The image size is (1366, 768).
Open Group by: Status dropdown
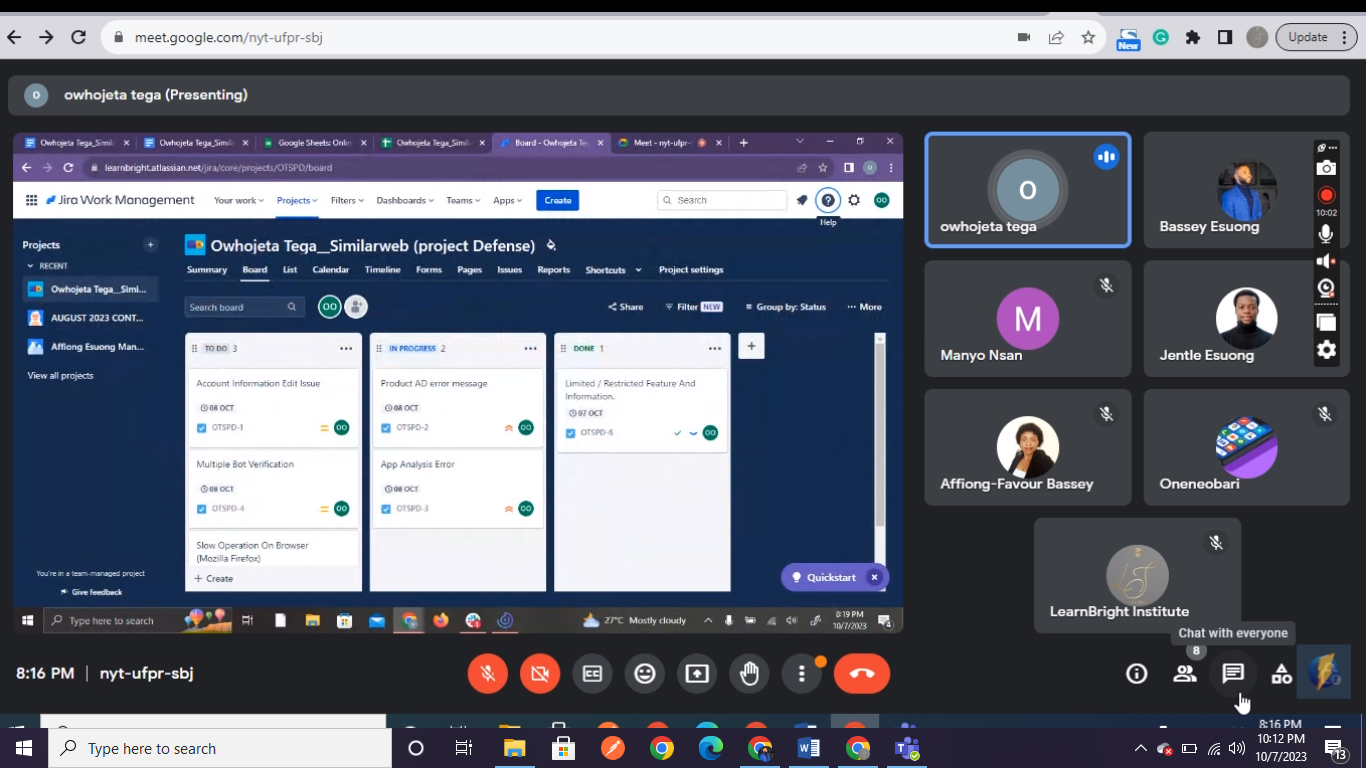coord(785,307)
